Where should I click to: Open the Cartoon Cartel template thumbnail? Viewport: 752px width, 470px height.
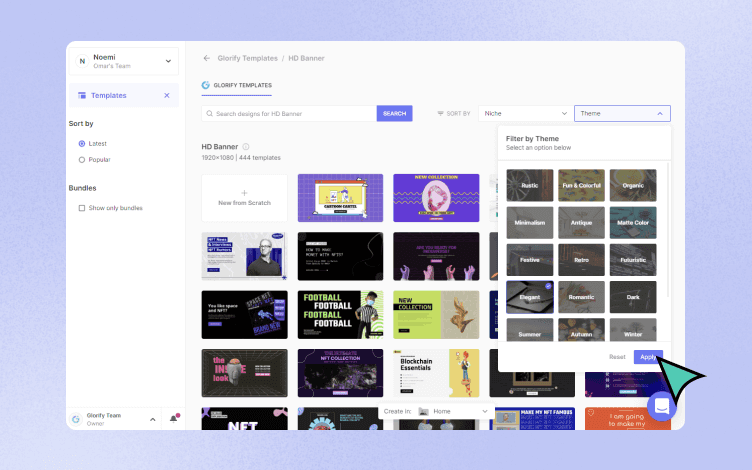[341, 198]
